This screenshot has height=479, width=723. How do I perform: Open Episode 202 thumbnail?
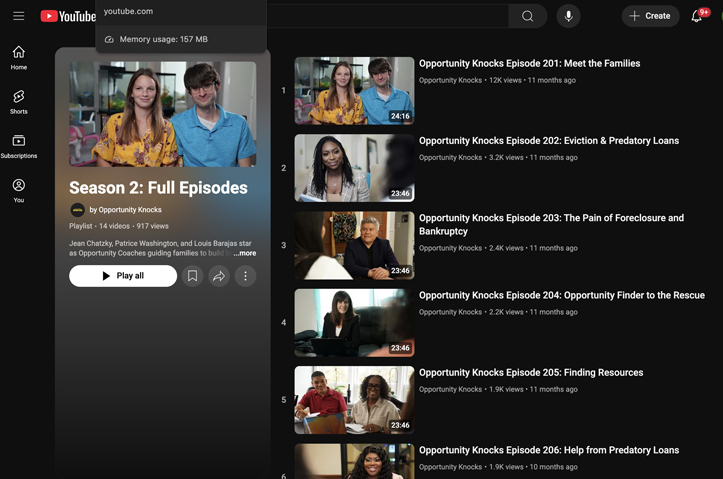coord(354,168)
